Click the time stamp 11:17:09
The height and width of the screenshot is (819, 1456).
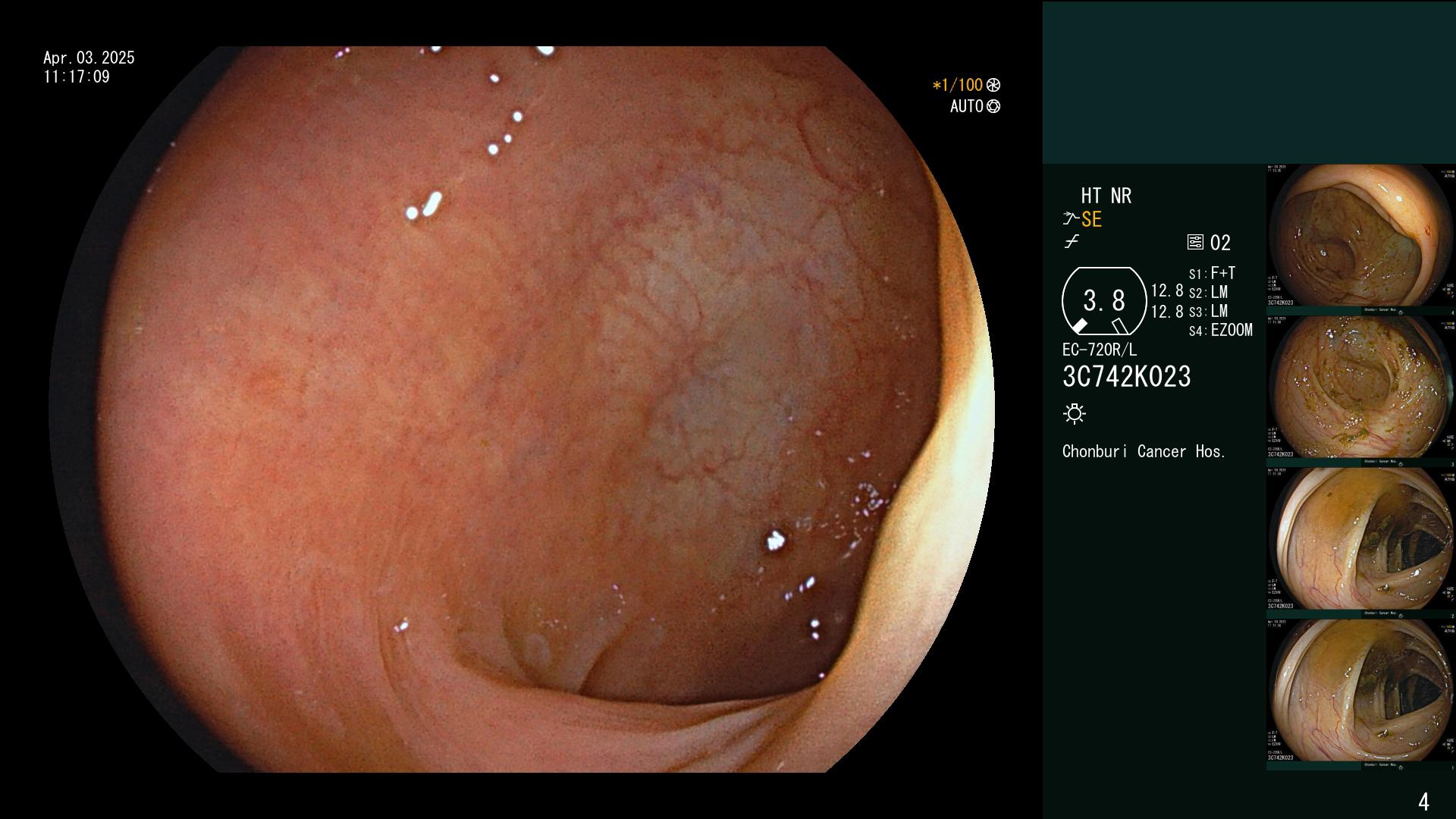pyautogui.click(x=77, y=77)
